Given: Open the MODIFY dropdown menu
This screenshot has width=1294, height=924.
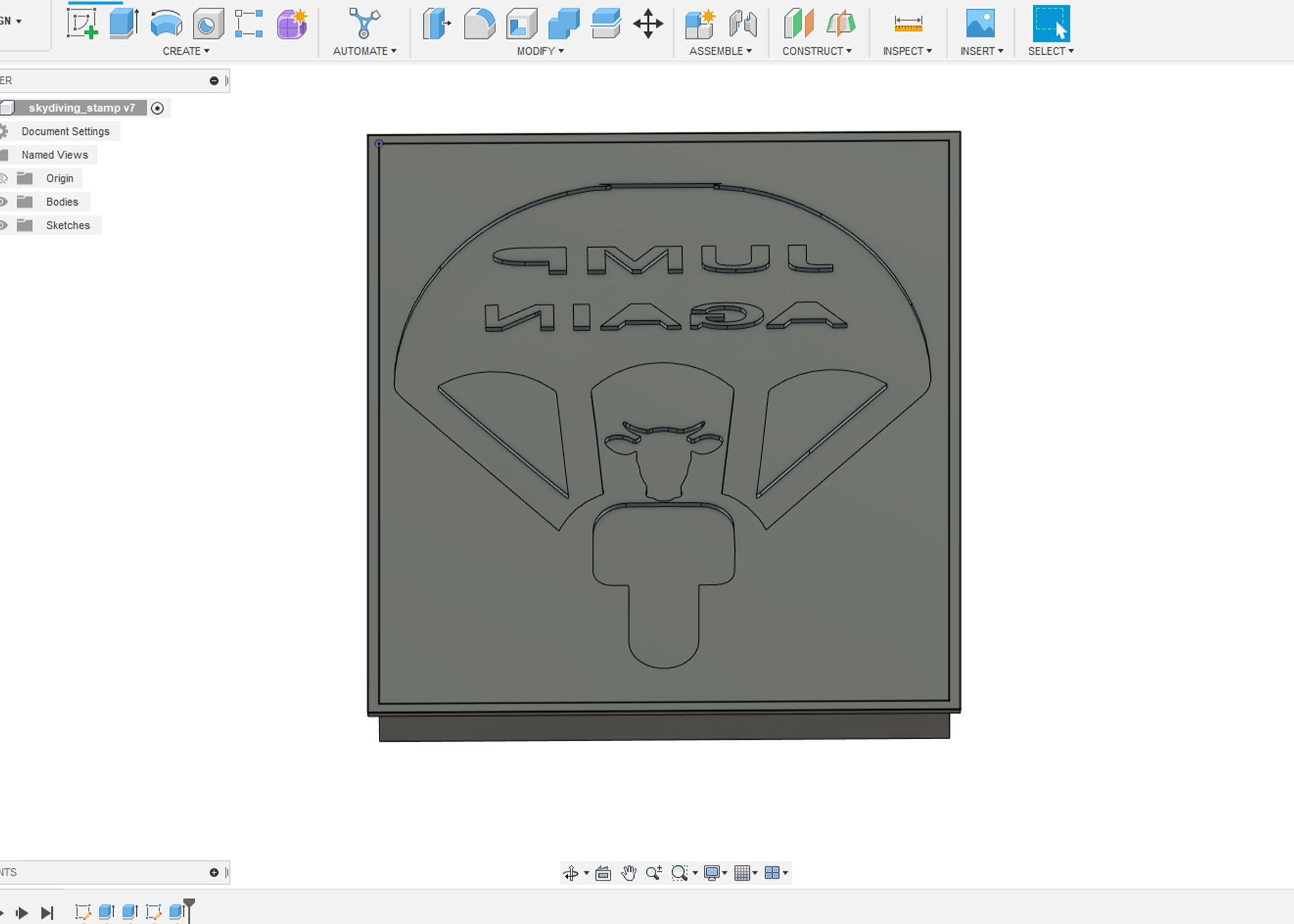Looking at the screenshot, I should (x=540, y=51).
